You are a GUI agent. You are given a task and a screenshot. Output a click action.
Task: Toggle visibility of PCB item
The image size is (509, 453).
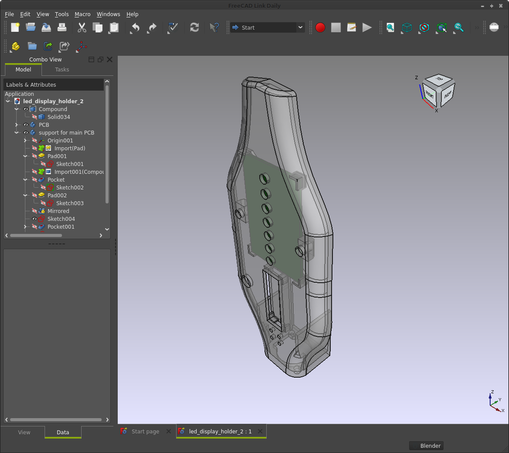click(25, 125)
